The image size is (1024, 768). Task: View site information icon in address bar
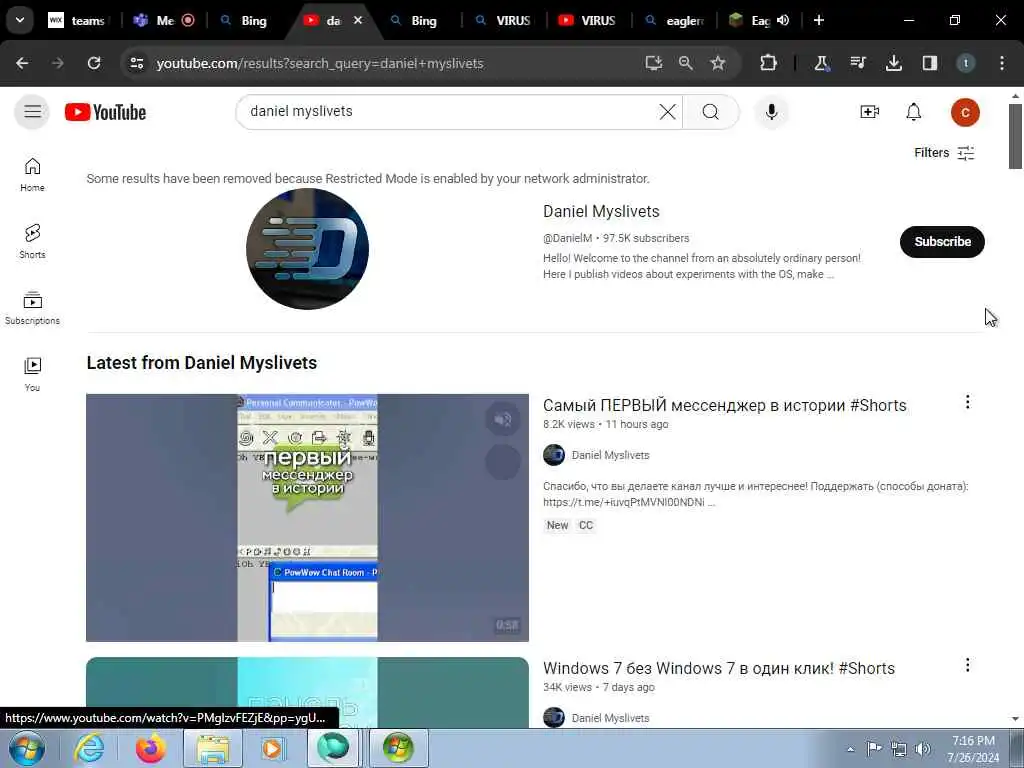136,63
